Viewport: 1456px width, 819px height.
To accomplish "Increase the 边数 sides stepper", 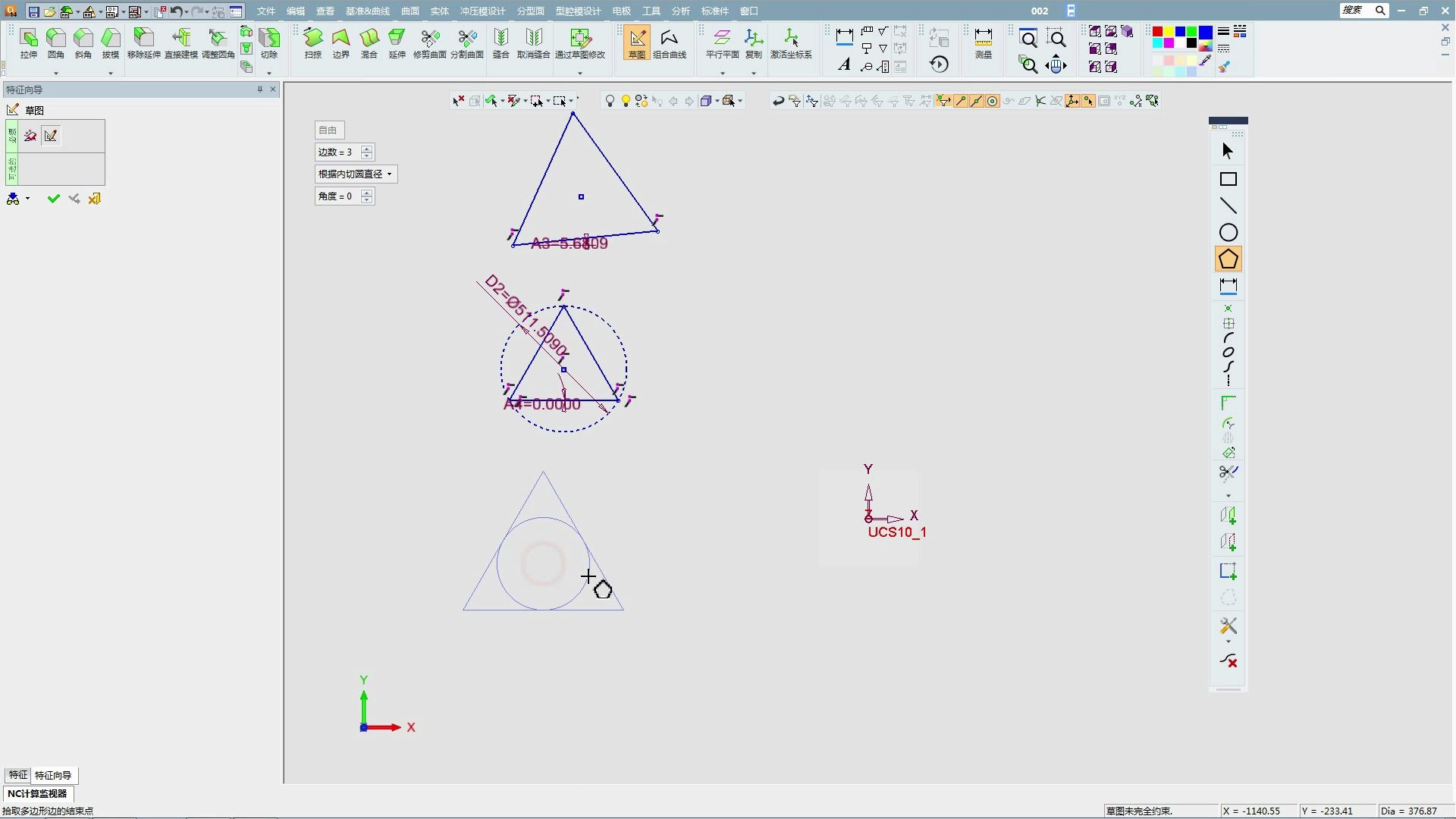I will pos(367,149).
